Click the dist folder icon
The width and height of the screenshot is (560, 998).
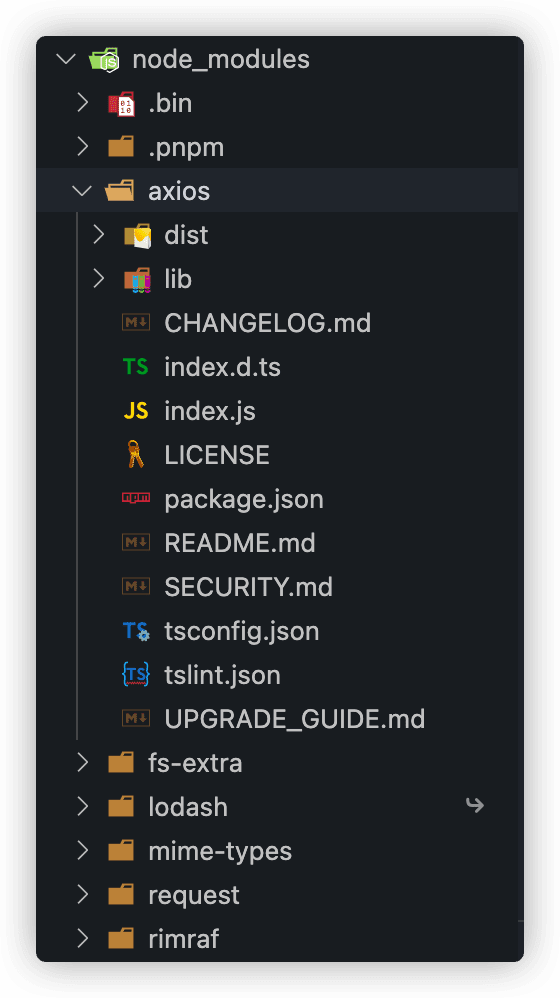(137, 235)
